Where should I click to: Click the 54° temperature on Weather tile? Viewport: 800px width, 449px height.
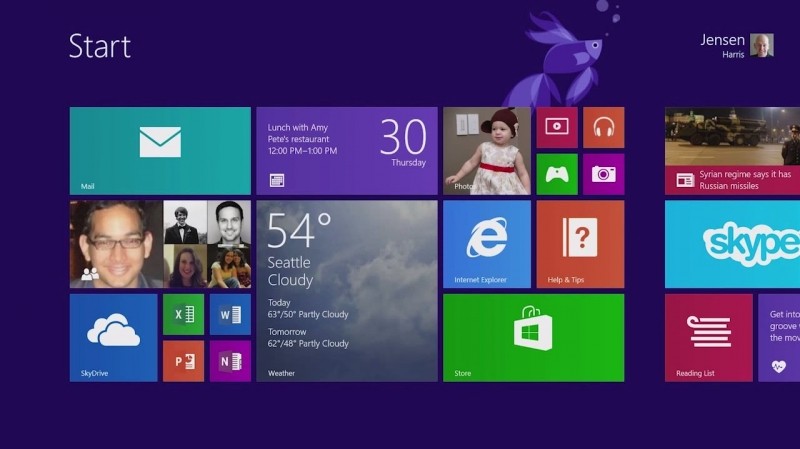[299, 230]
